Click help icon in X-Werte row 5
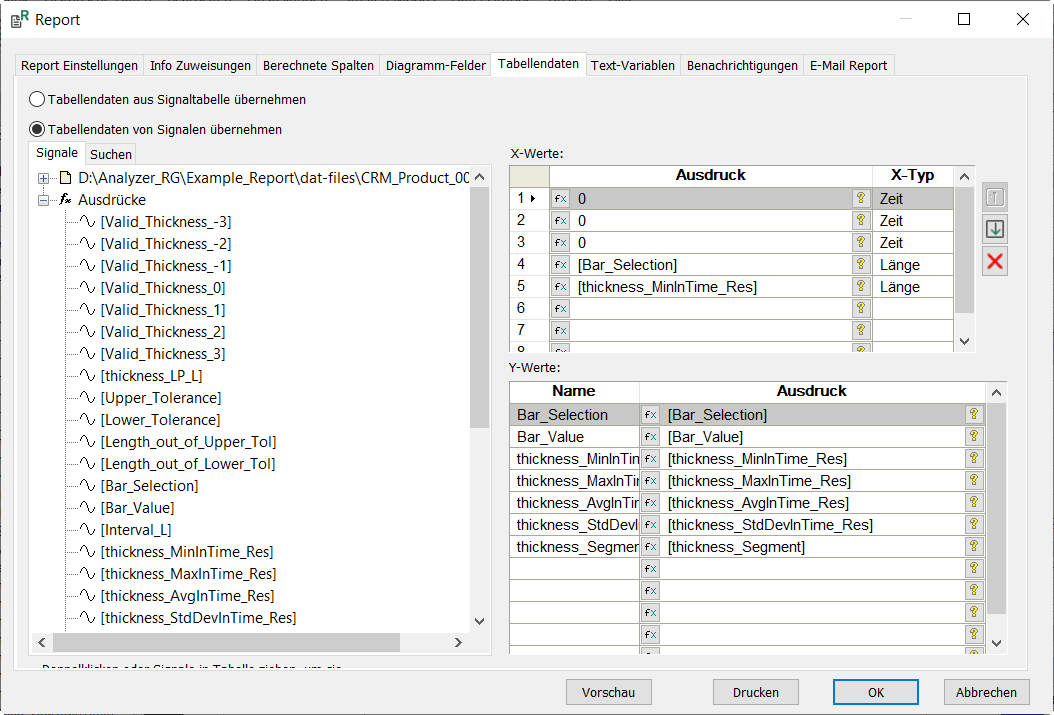Image resolution: width=1054 pixels, height=715 pixels. [x=860, y=287]
